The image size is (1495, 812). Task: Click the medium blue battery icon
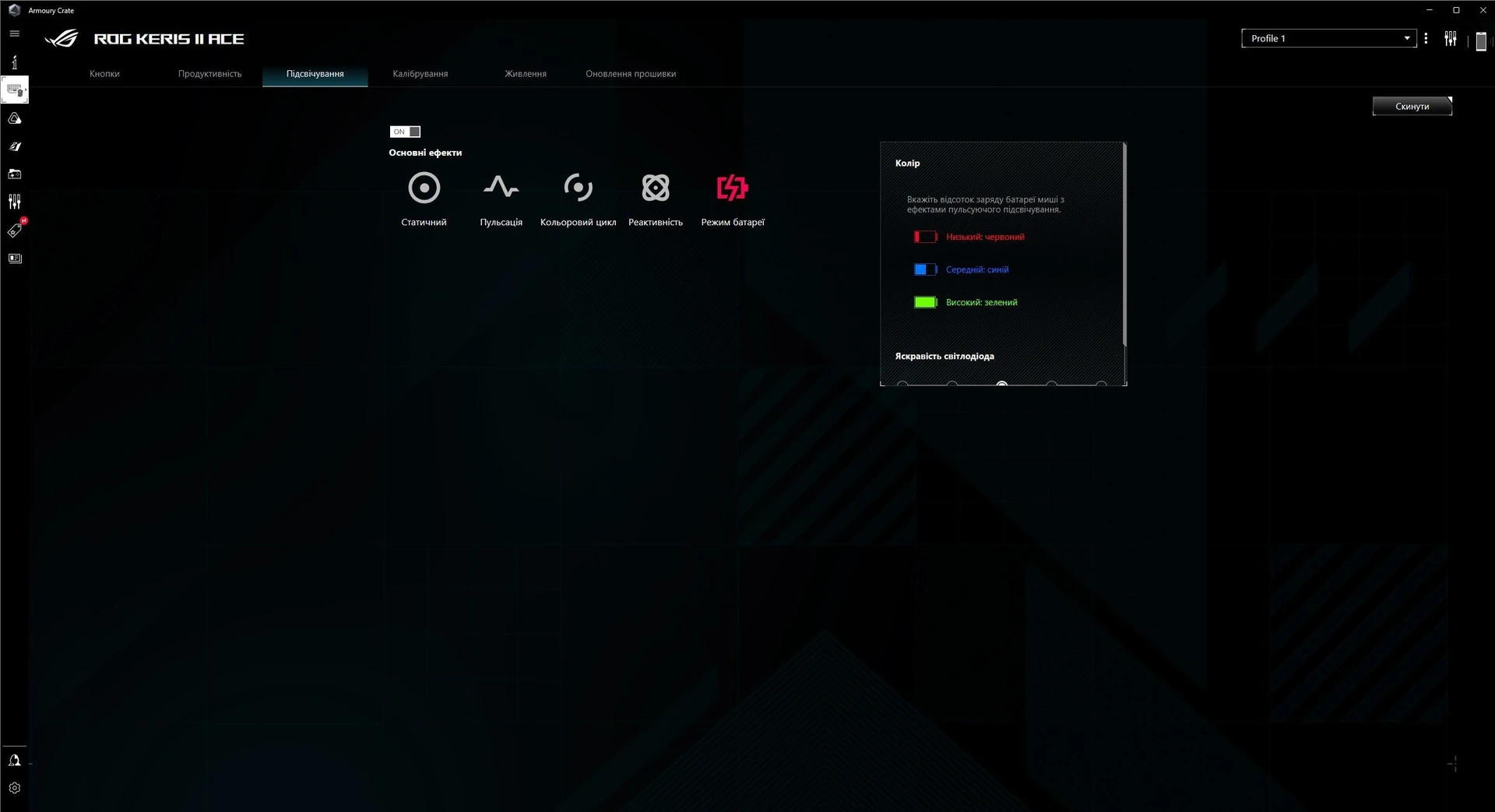925,269
